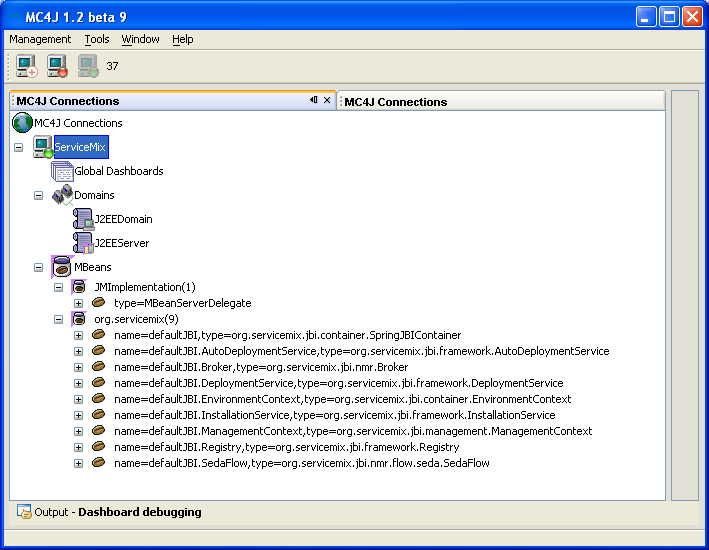
Task: Click the MBeans bean jar icon
Action: (62, 267)
